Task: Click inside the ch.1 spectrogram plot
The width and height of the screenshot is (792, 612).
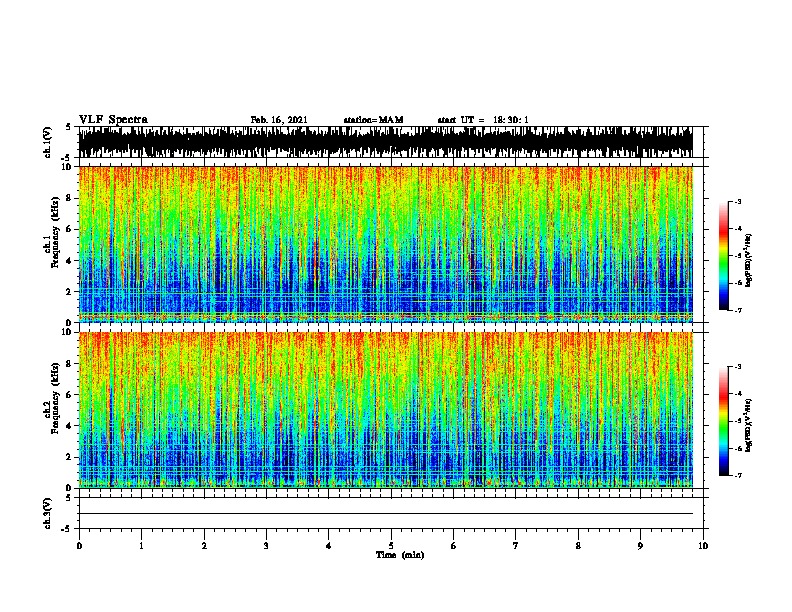Action: coord(386,244)
